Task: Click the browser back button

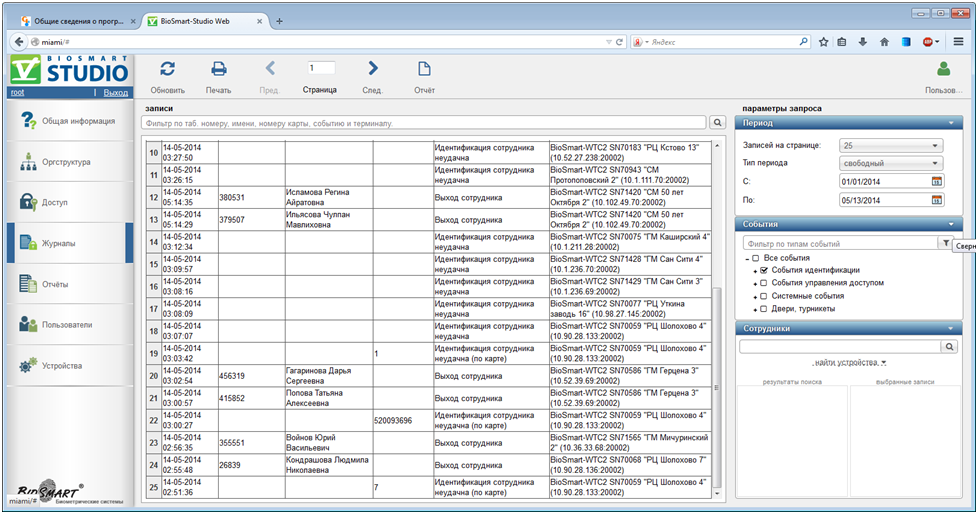Action: click(19, 42)
